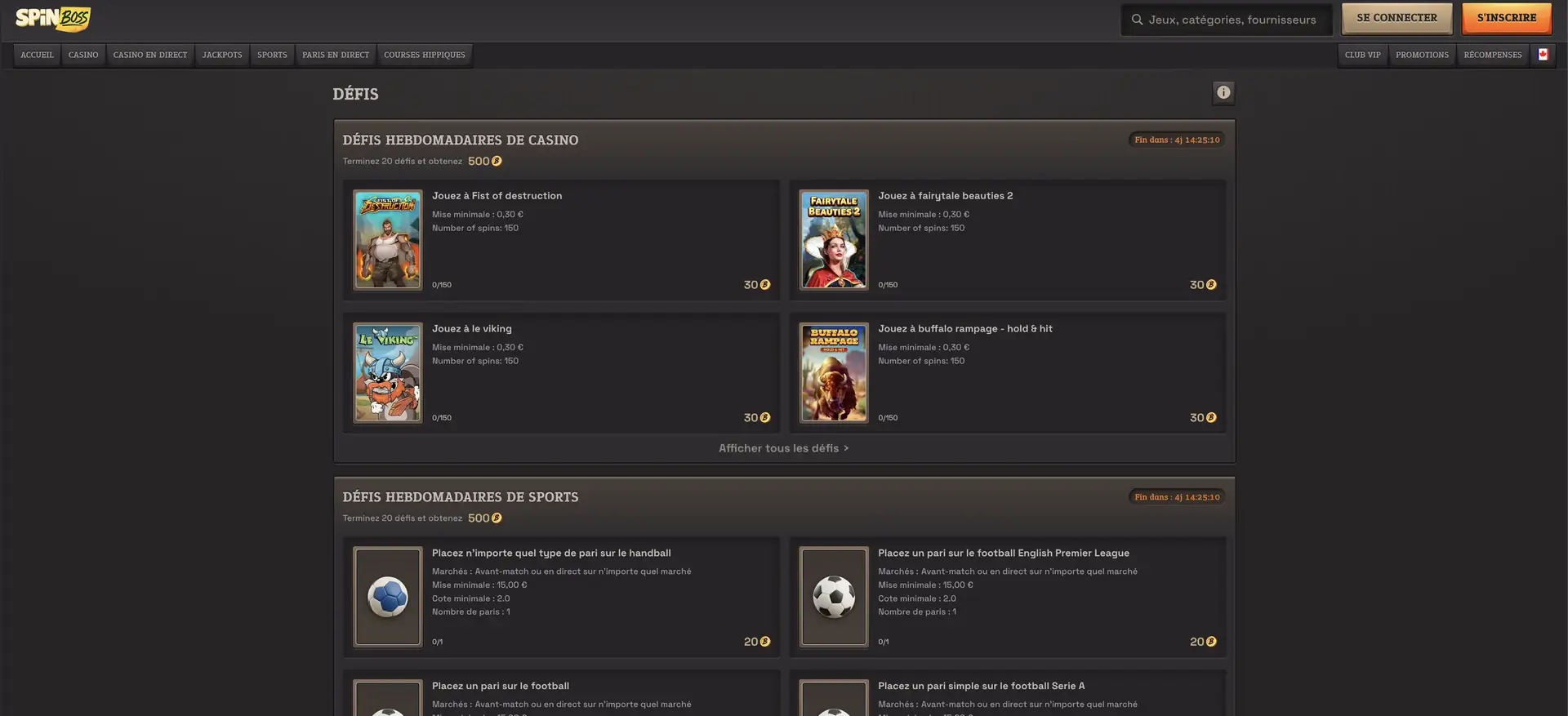This screenshot has height=716, width=1568.
Task: Open Paris en Direct section
Action: pyautogui.click(x=336, y=56)
